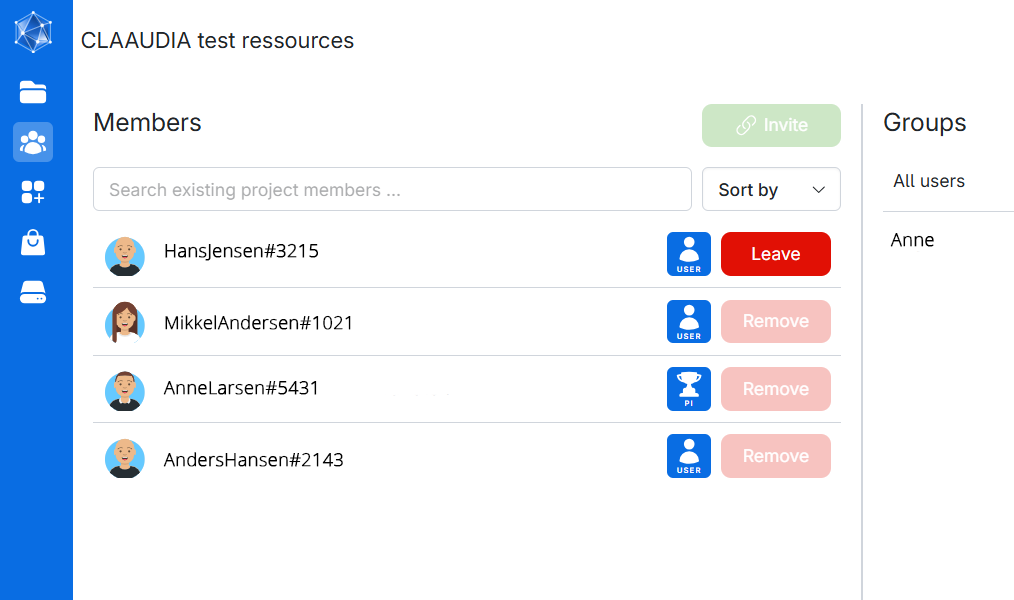Screen dimensions: 1014x600
Task: Click the app logo in sidebar
Action: [x=33, y=32]
